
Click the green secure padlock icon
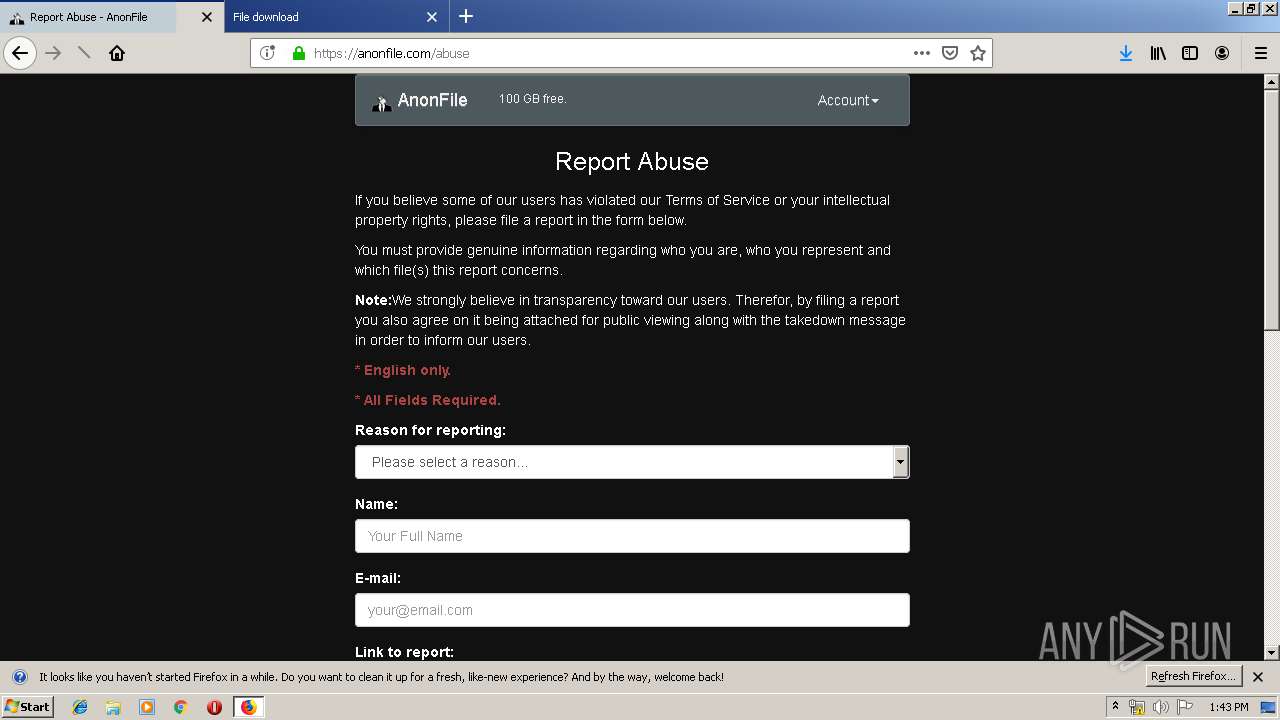pos(298,53)
